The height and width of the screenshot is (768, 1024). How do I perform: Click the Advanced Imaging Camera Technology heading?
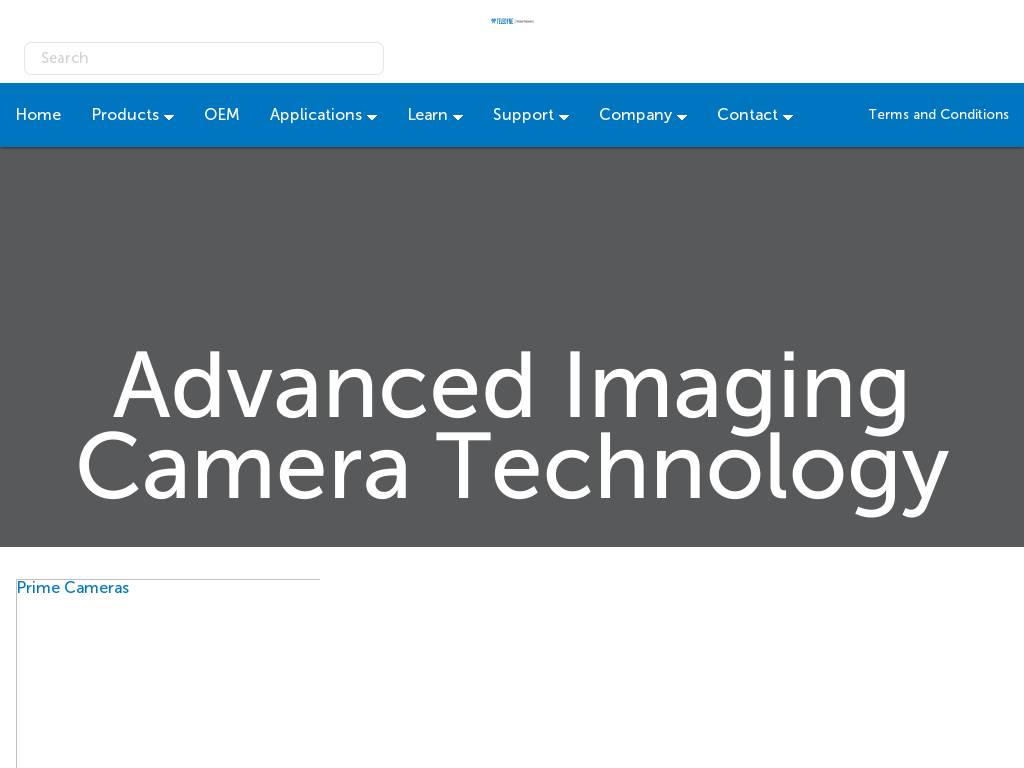coord(512,427)
